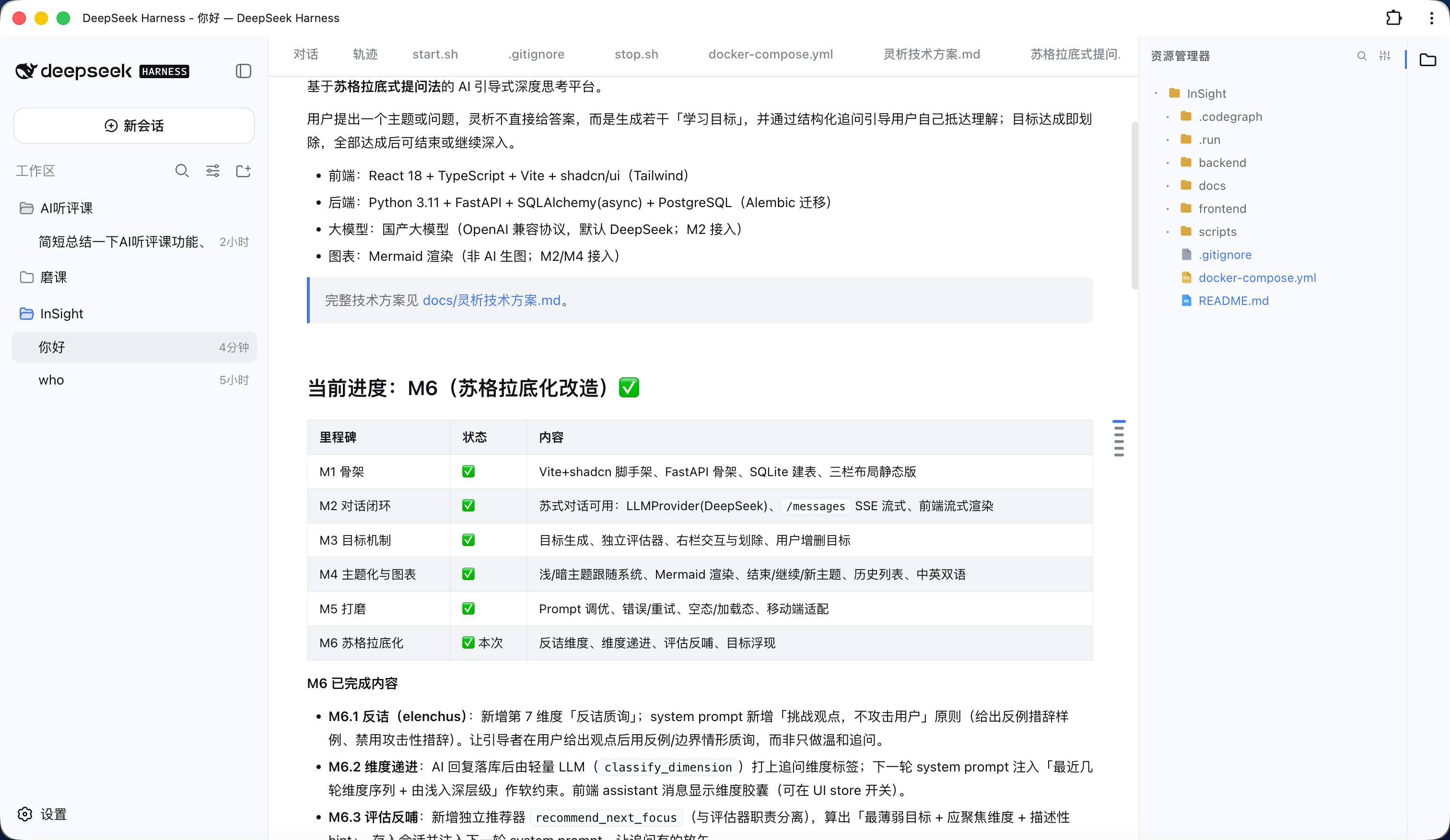Click the AI听评课 folder icon
1450x840 pixels.
(26, 208)
